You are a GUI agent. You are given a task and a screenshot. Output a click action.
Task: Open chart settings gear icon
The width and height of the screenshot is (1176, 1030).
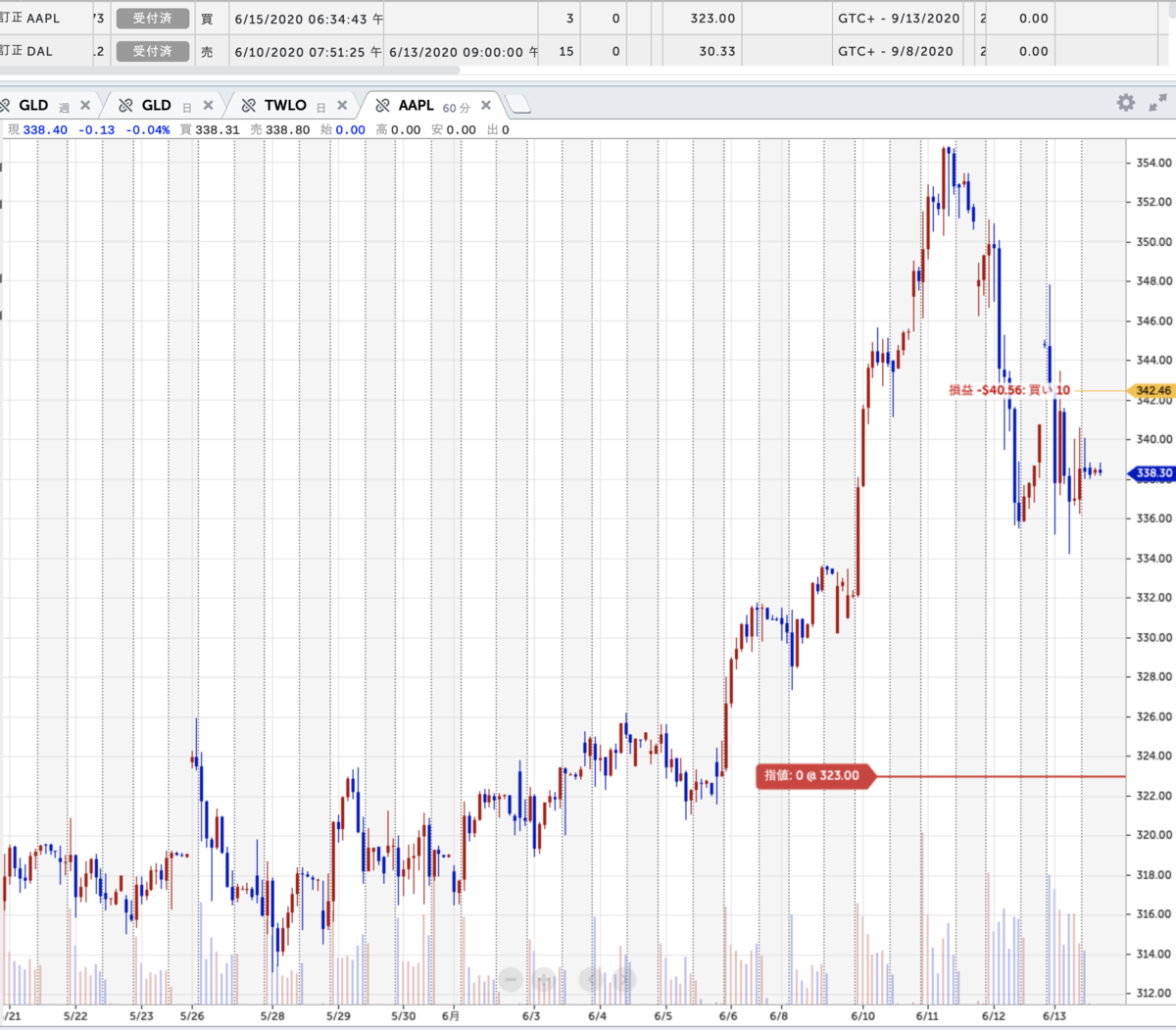(1126, 103)
